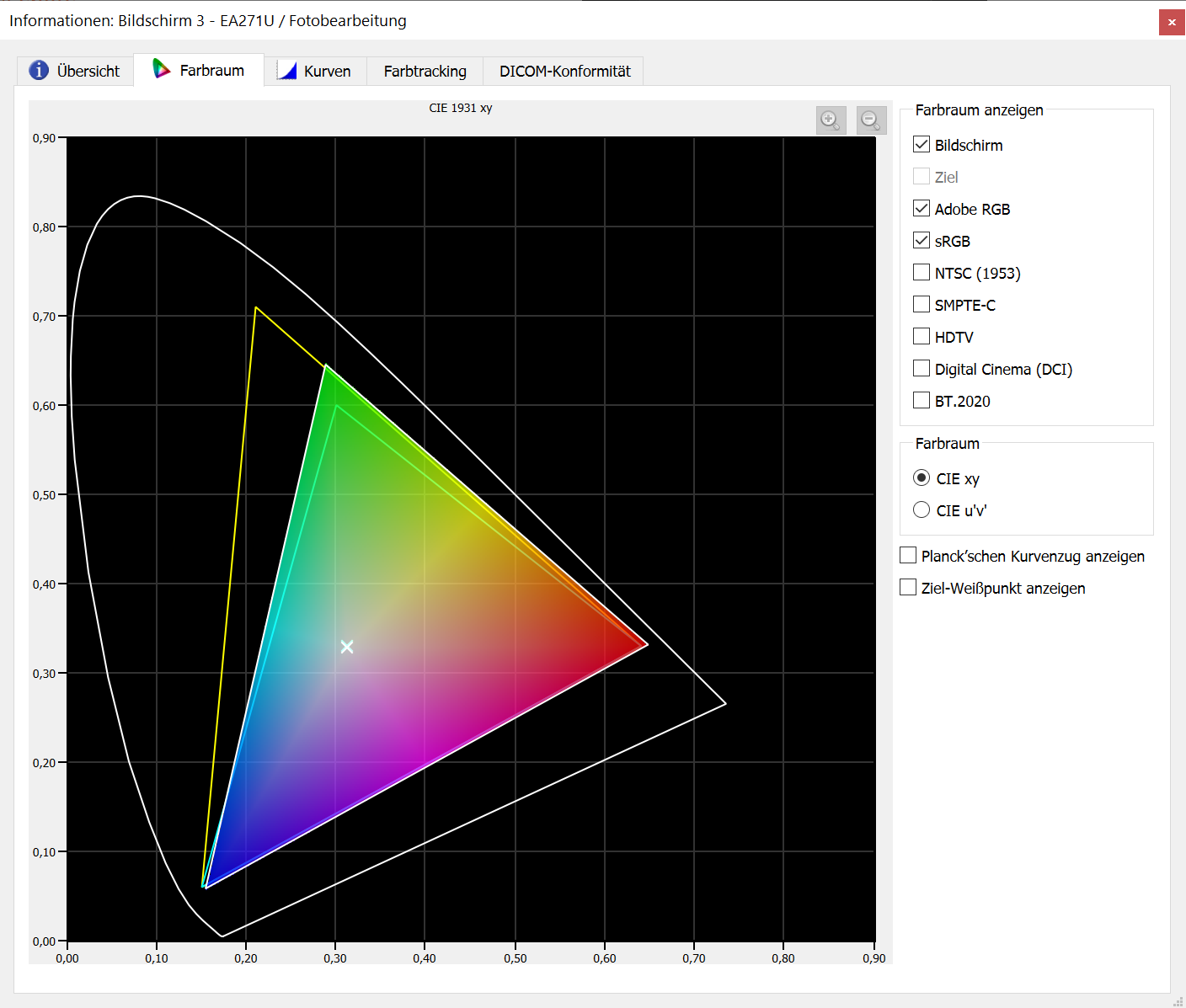Switch to the Kurven tab
Viewport: 1186px width, 1008px height.
click(x=315, y=71)
